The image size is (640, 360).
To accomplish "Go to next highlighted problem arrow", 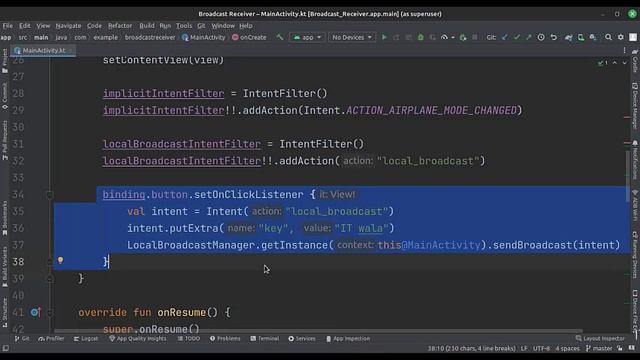I will (x=624, y=63).
